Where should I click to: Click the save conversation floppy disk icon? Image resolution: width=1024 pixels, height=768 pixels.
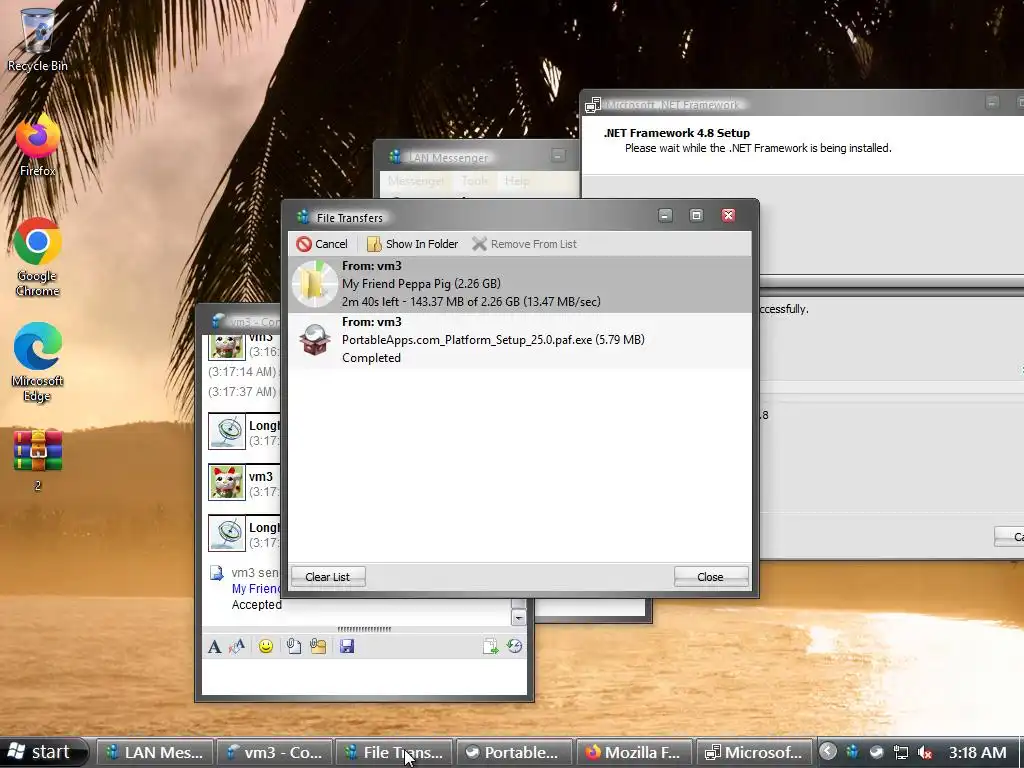click(347, 647)
